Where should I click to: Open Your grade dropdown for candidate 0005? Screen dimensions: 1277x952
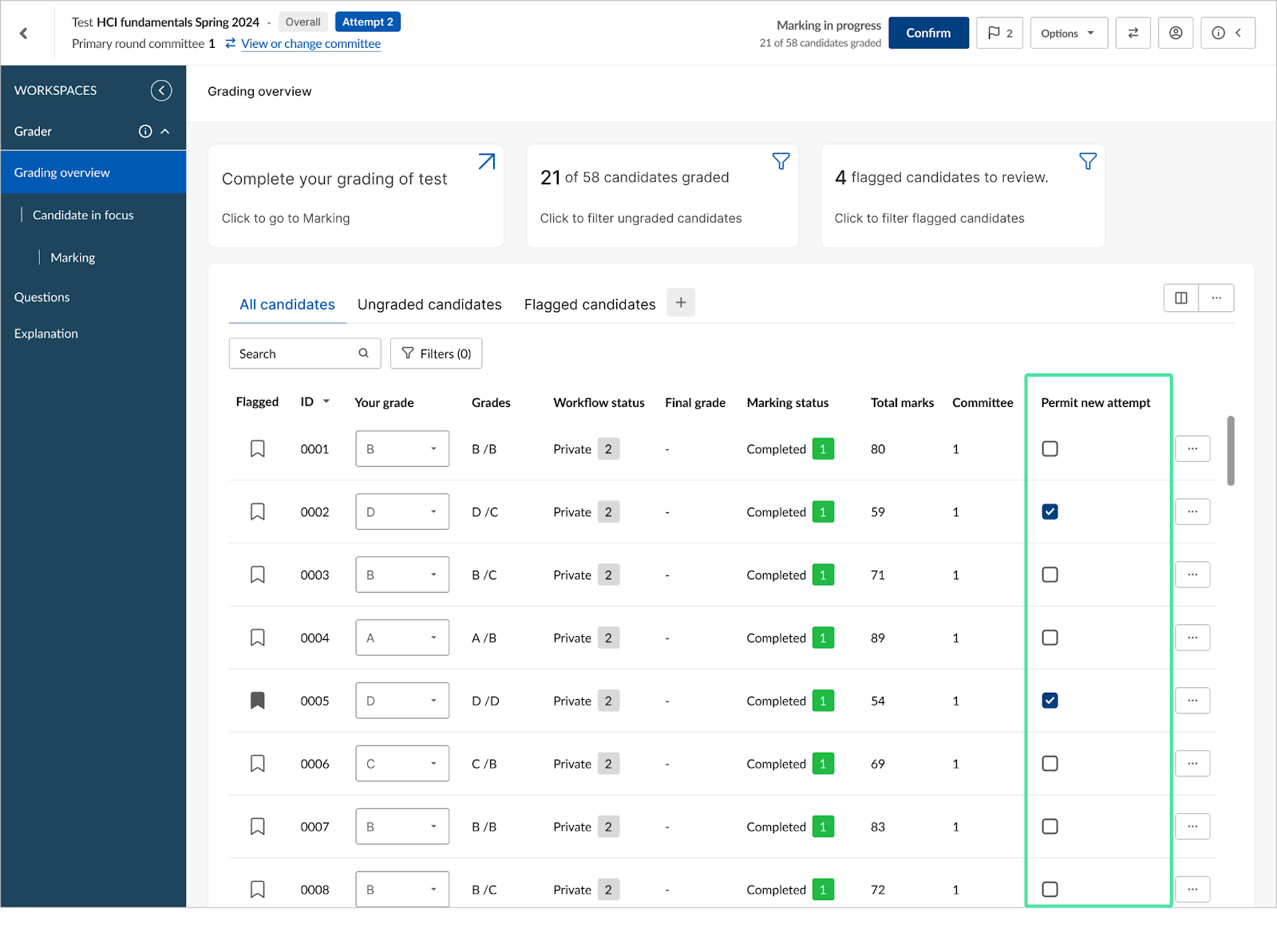coord(402,701)
